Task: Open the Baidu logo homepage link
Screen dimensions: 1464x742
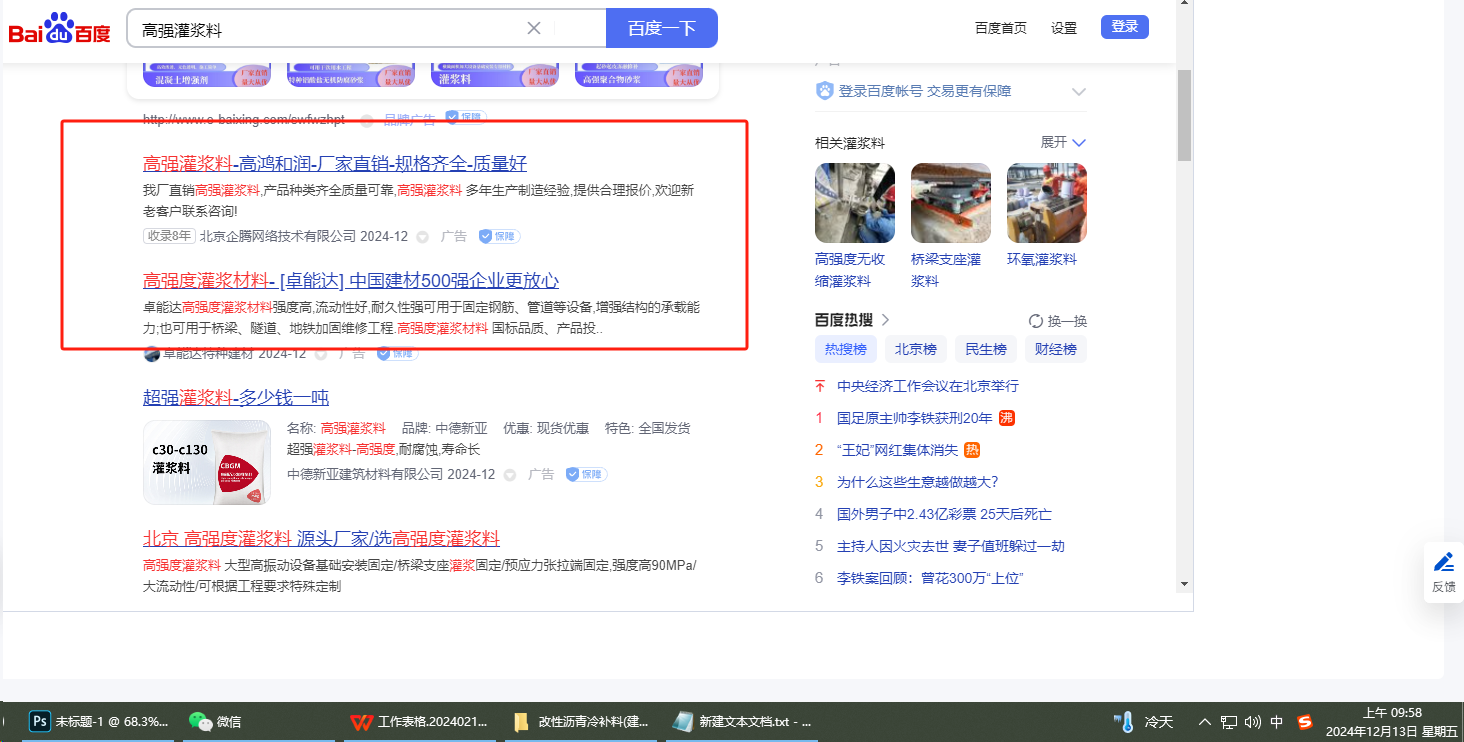Action: pyautogui.click(x=60, y=29)
